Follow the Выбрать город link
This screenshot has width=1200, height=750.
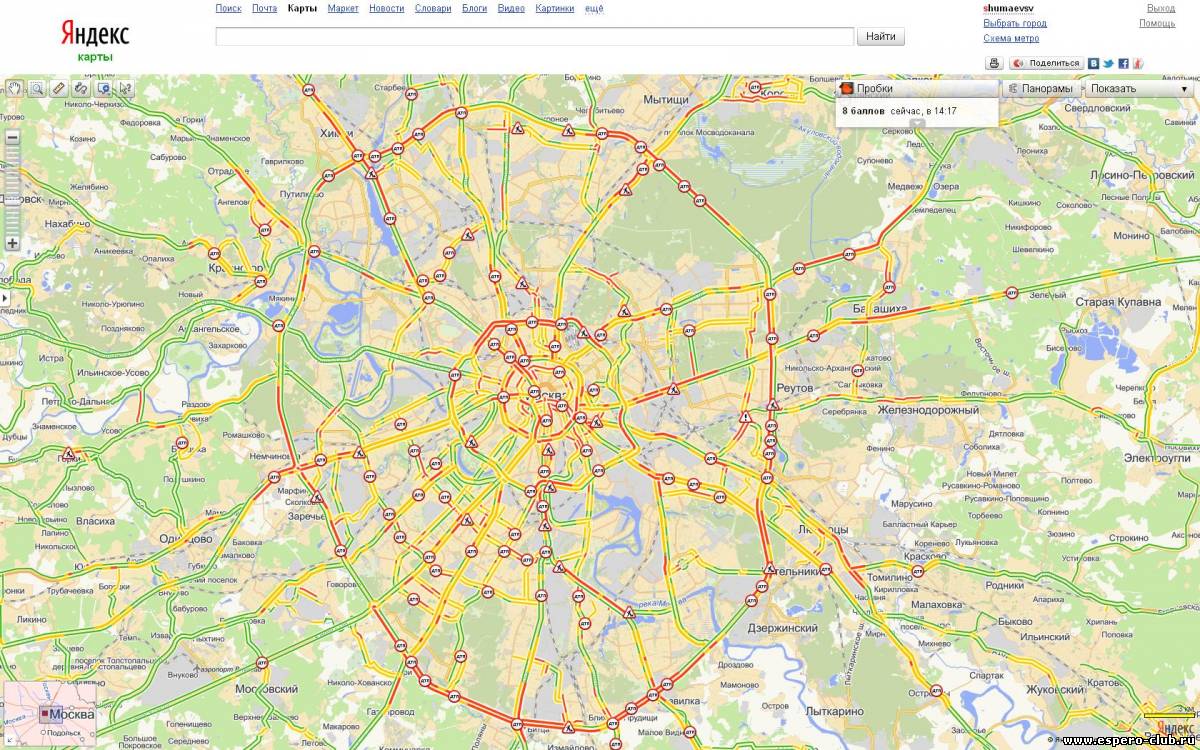1015,23
